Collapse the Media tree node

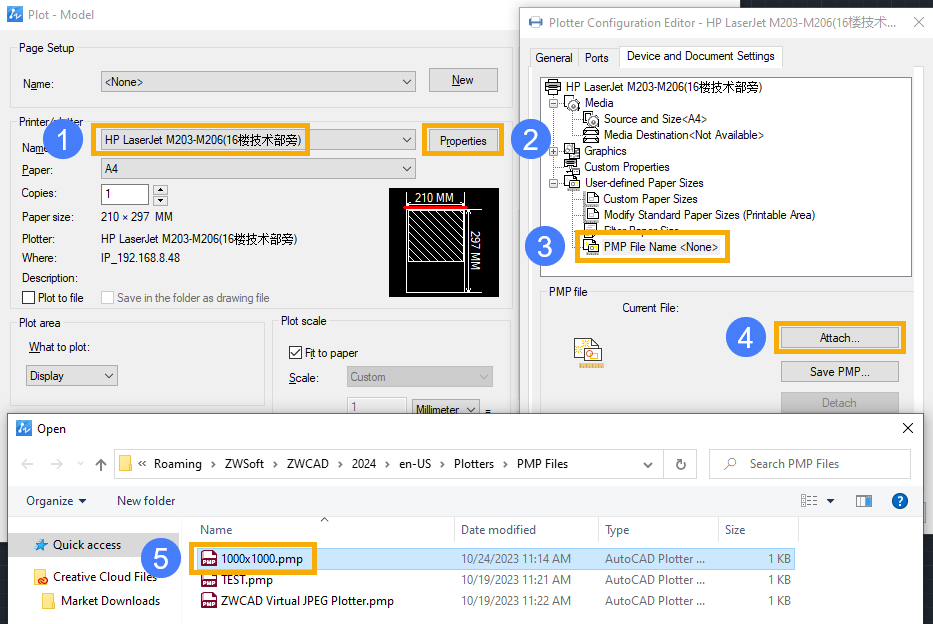pos(553,103)
